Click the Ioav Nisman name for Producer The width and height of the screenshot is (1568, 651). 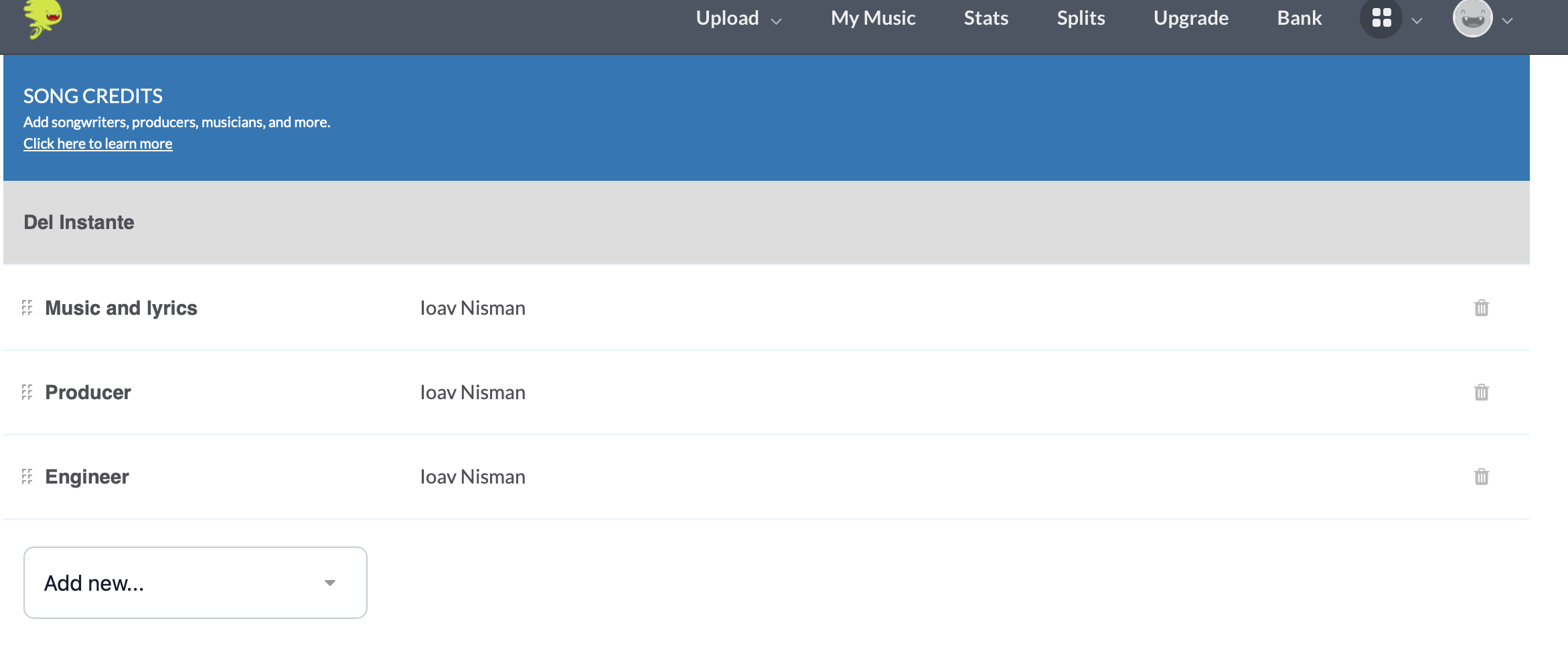coord(473,392)
